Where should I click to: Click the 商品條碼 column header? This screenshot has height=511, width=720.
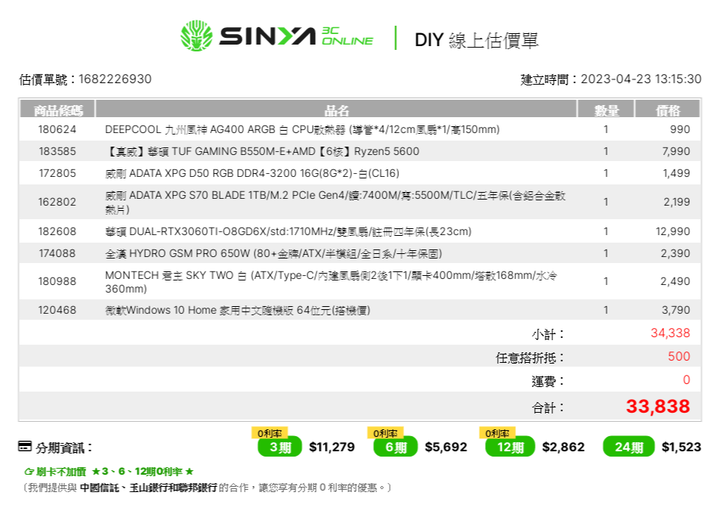click(57, 110)
